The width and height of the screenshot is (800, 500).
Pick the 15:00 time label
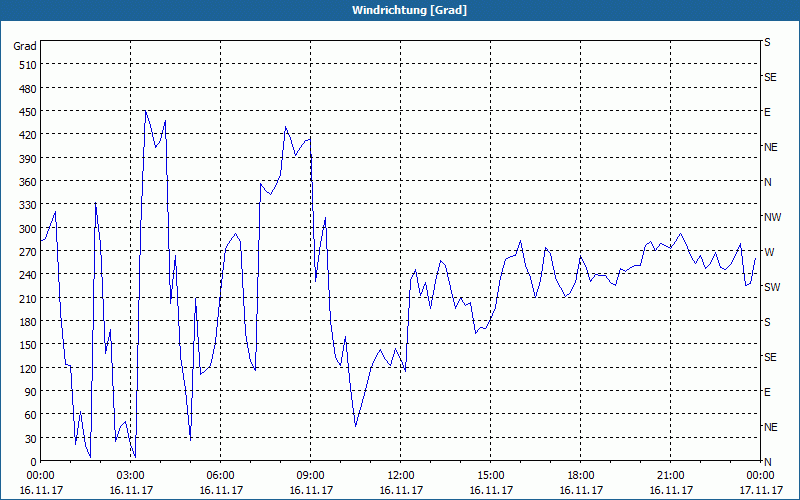491,476
